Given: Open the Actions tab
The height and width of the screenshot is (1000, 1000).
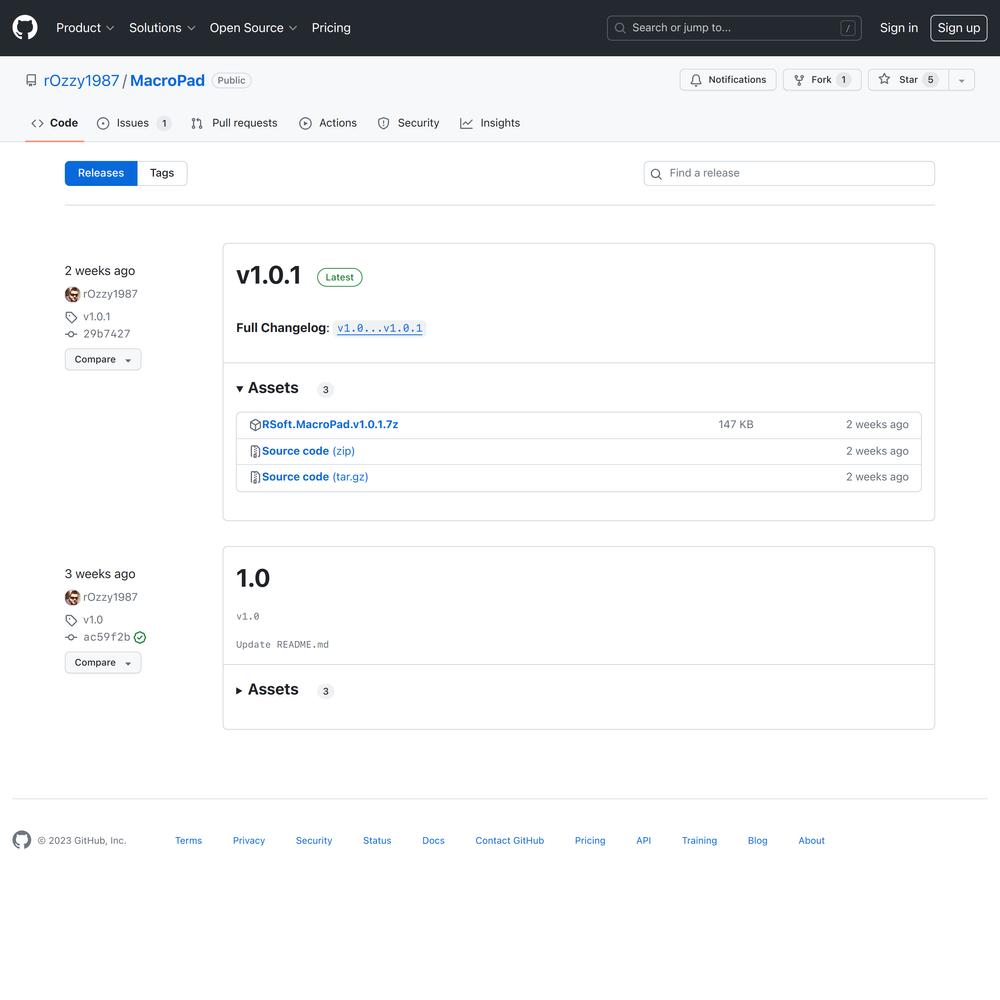Looking at the screenshot, I should [328, 123].
